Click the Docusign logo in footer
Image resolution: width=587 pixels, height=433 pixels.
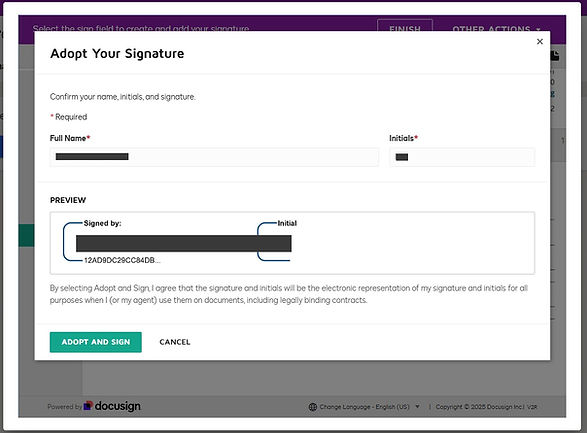click(112, 406)
